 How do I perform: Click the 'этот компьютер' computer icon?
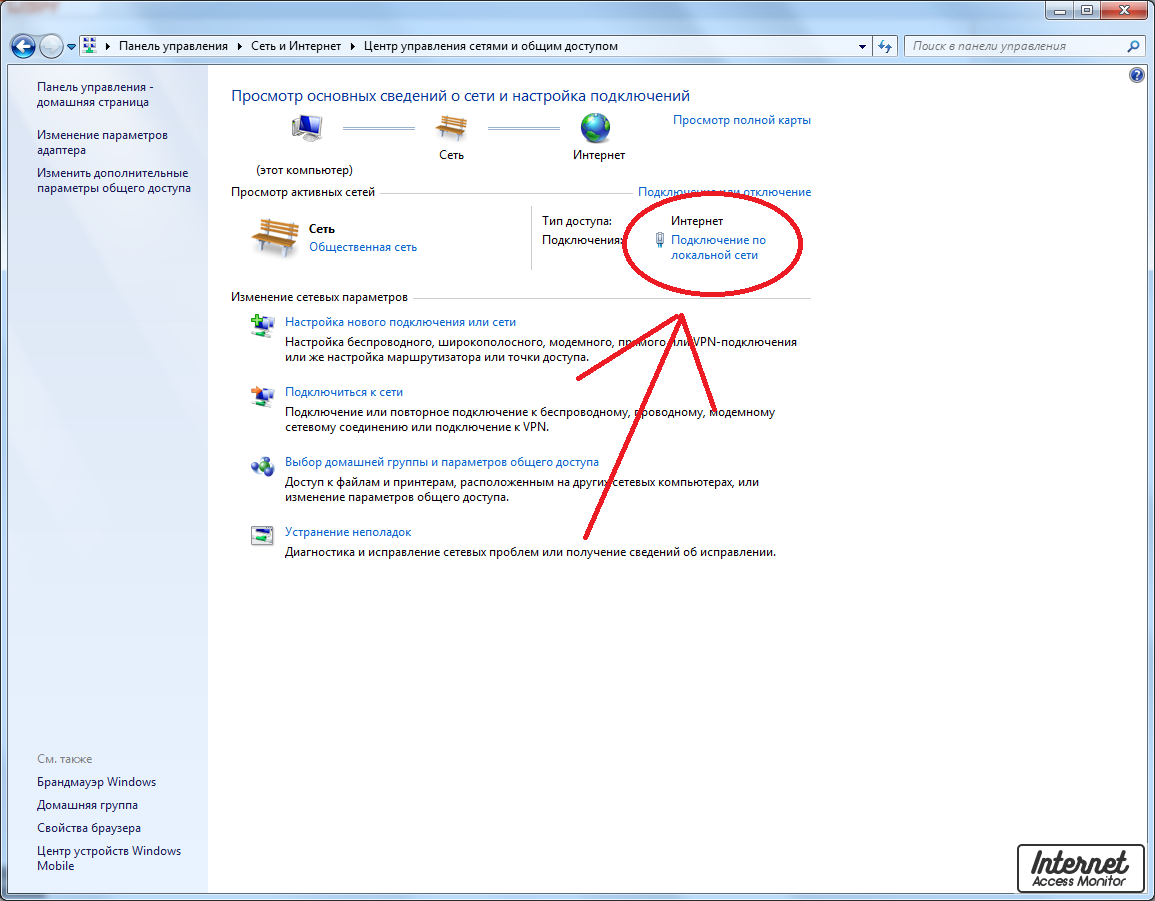pyautogui.click(x=307, y=128)
